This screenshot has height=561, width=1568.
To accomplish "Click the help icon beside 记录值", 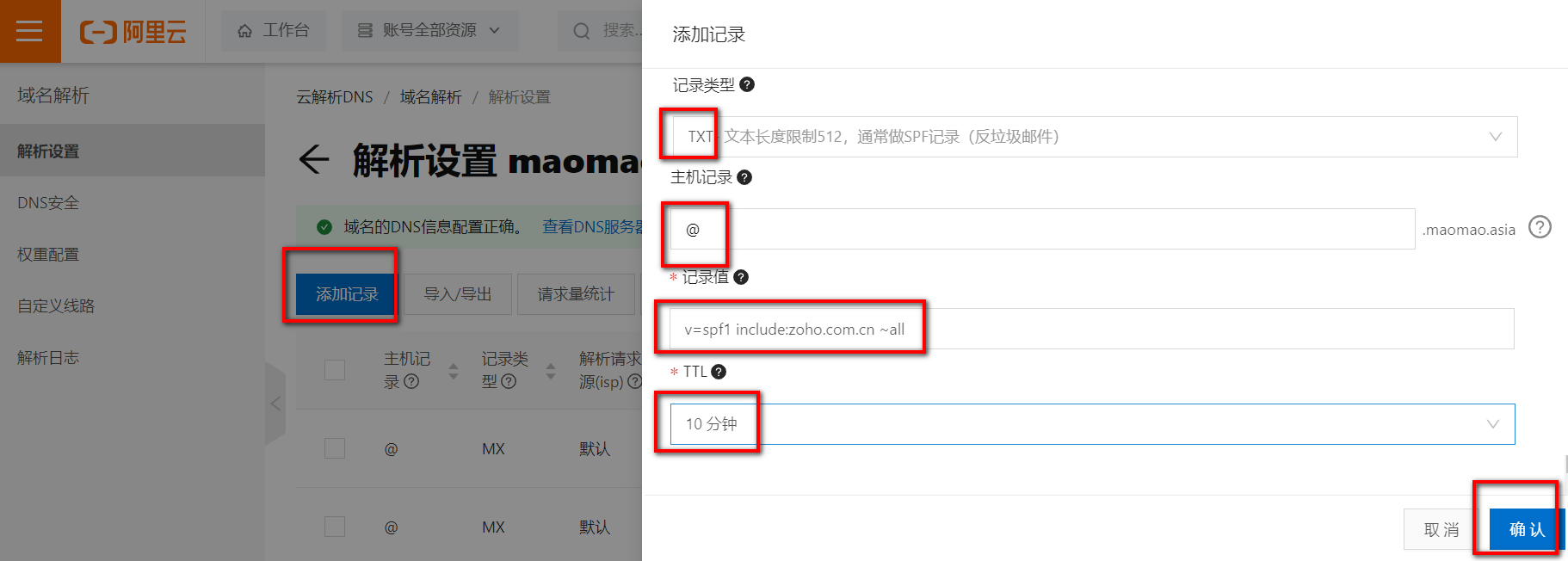I will [741, 277].
